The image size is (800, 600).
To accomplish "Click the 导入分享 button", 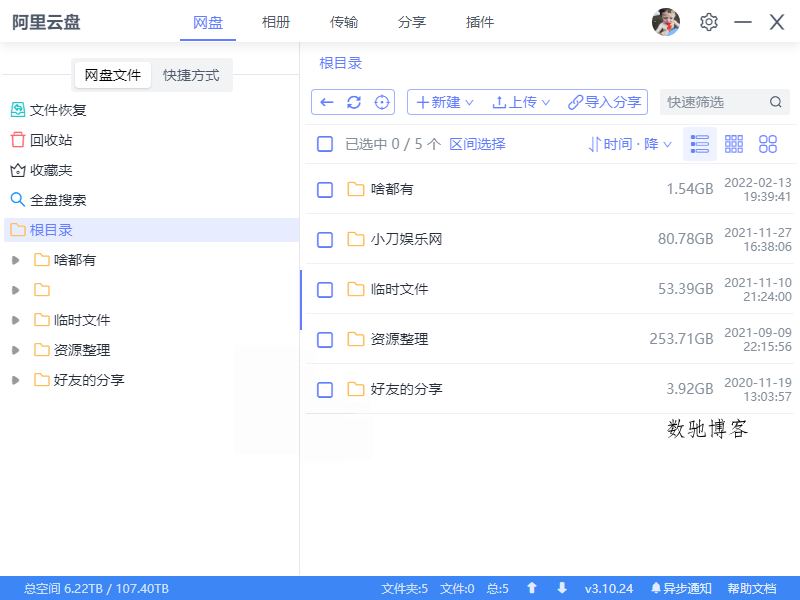I will point(605,102).
